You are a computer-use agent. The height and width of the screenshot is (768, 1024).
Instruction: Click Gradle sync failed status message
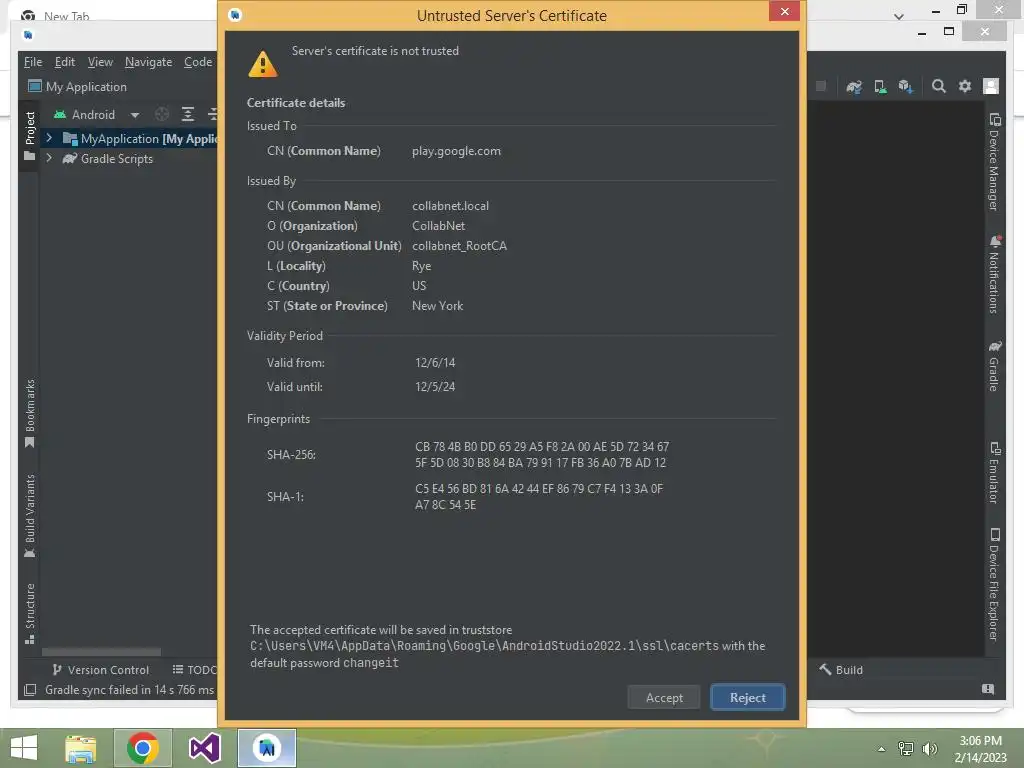[x=129, y=690]
